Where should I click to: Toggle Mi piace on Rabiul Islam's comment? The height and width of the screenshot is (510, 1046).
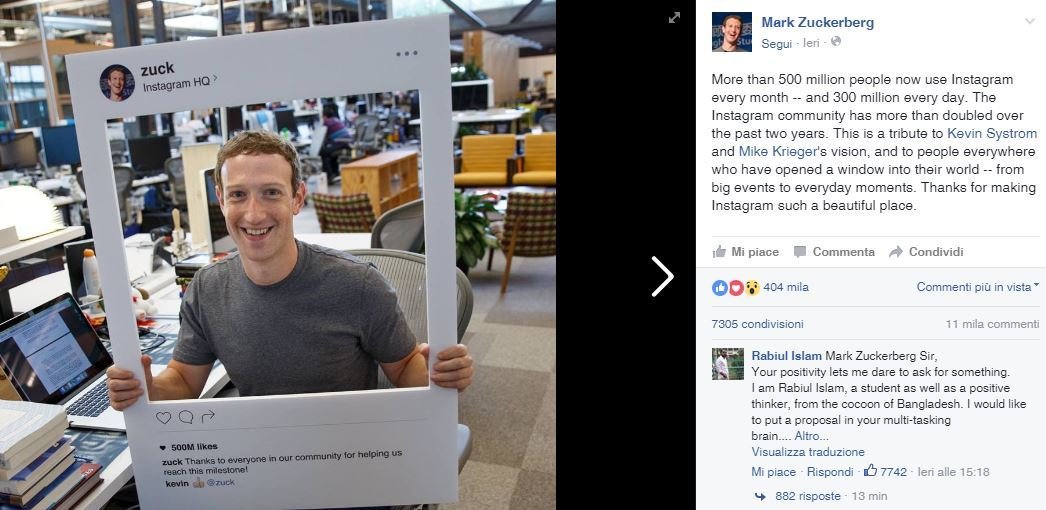773,472
